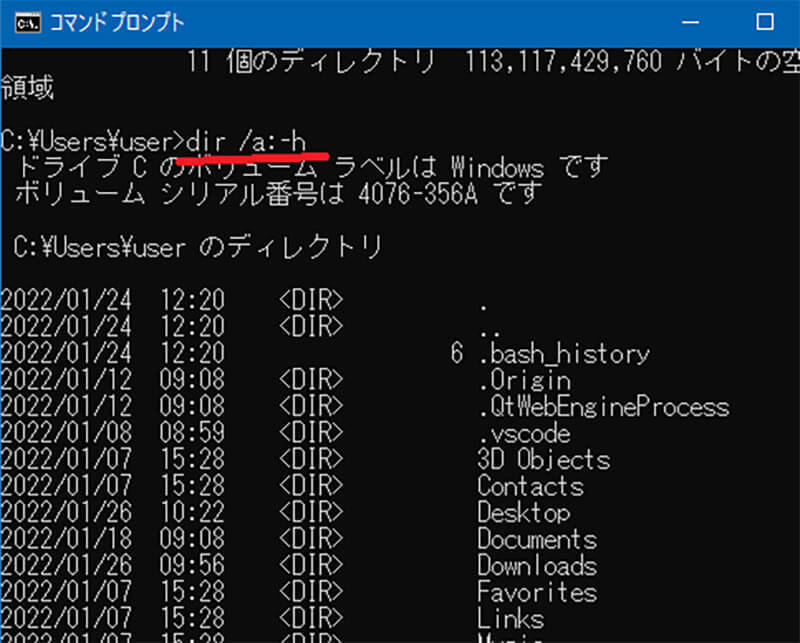Select the Favorites directory entry
Screen dimensions: 800x643
(537, 593)
